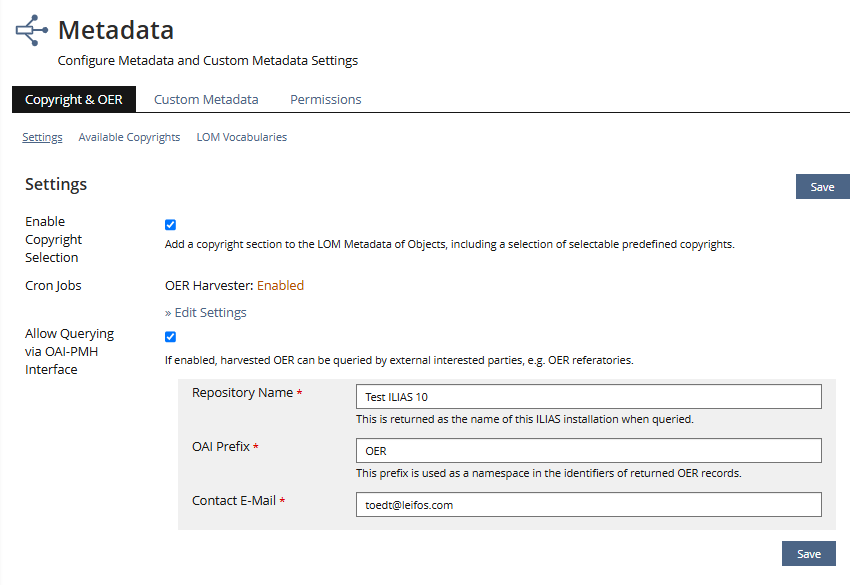Viewport: 852px width, 585px height.
Task: Click the Enable Copyright Selection label
Action: pos(54,239)
